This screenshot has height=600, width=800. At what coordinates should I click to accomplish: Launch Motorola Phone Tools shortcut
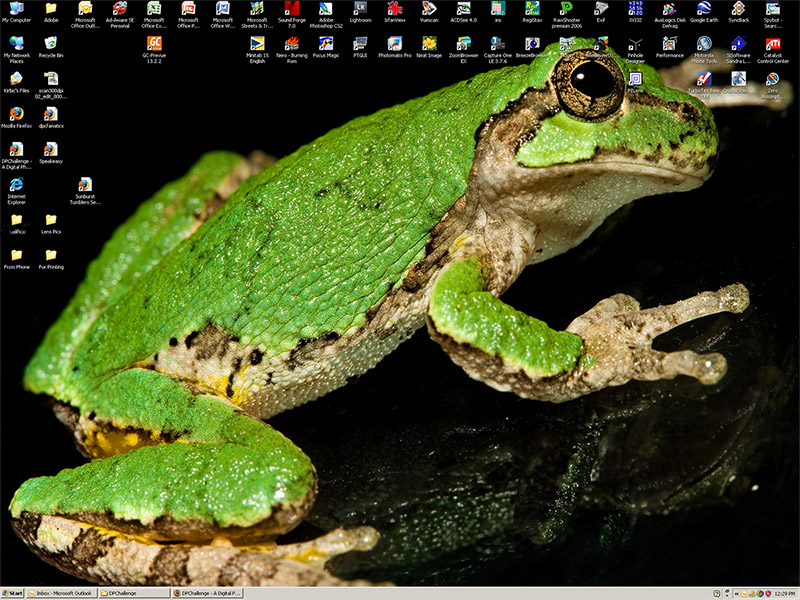[x=704, y=49]
